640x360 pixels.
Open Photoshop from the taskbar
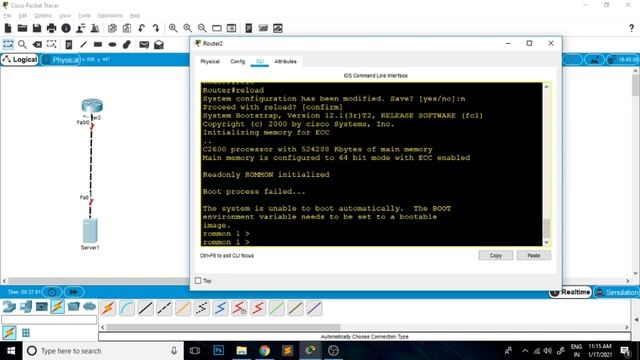click(x=219, y=351)
